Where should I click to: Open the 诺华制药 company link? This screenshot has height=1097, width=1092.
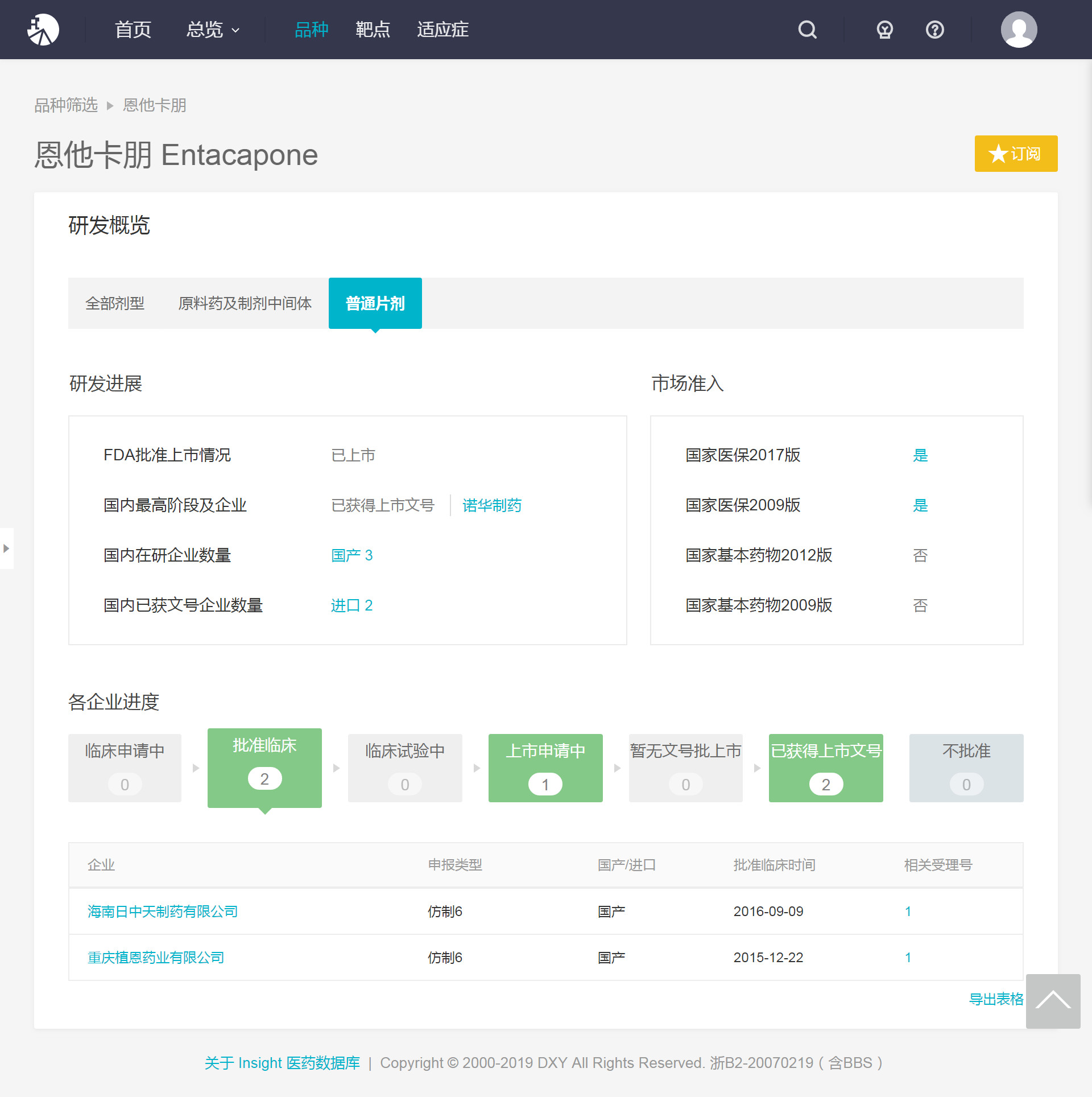coord(492,505)
